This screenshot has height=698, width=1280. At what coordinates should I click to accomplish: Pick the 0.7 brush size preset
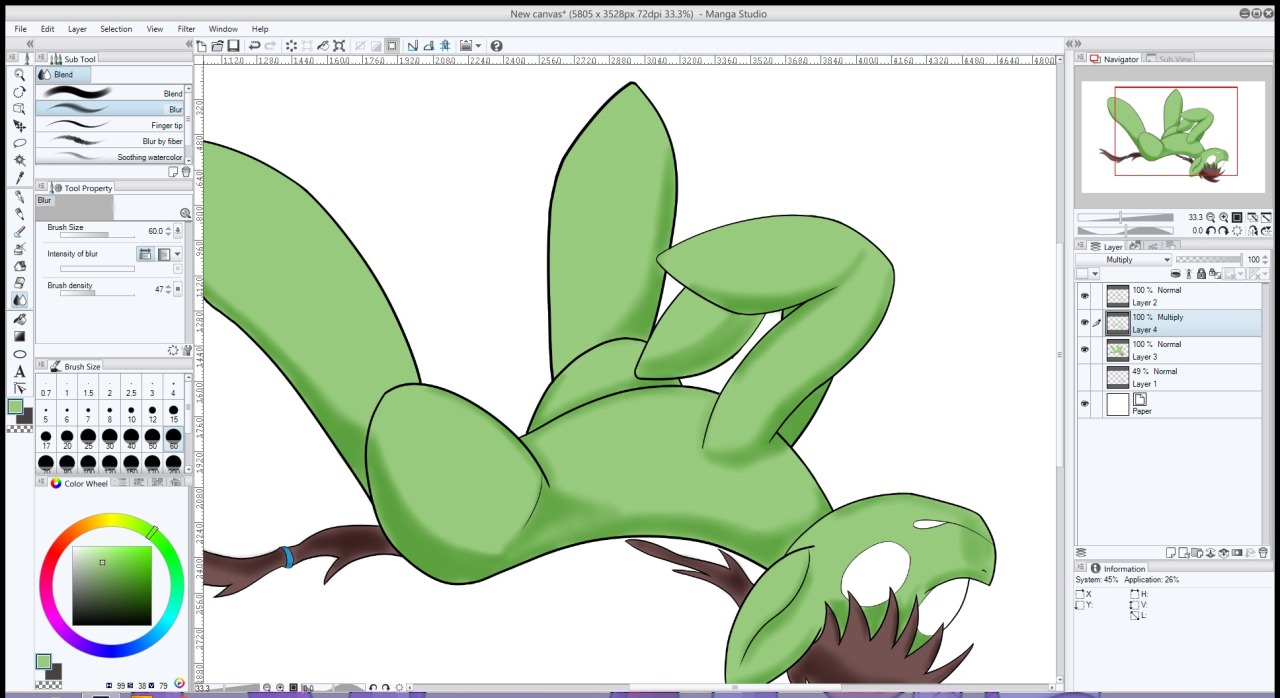click(x=46, y=388)
